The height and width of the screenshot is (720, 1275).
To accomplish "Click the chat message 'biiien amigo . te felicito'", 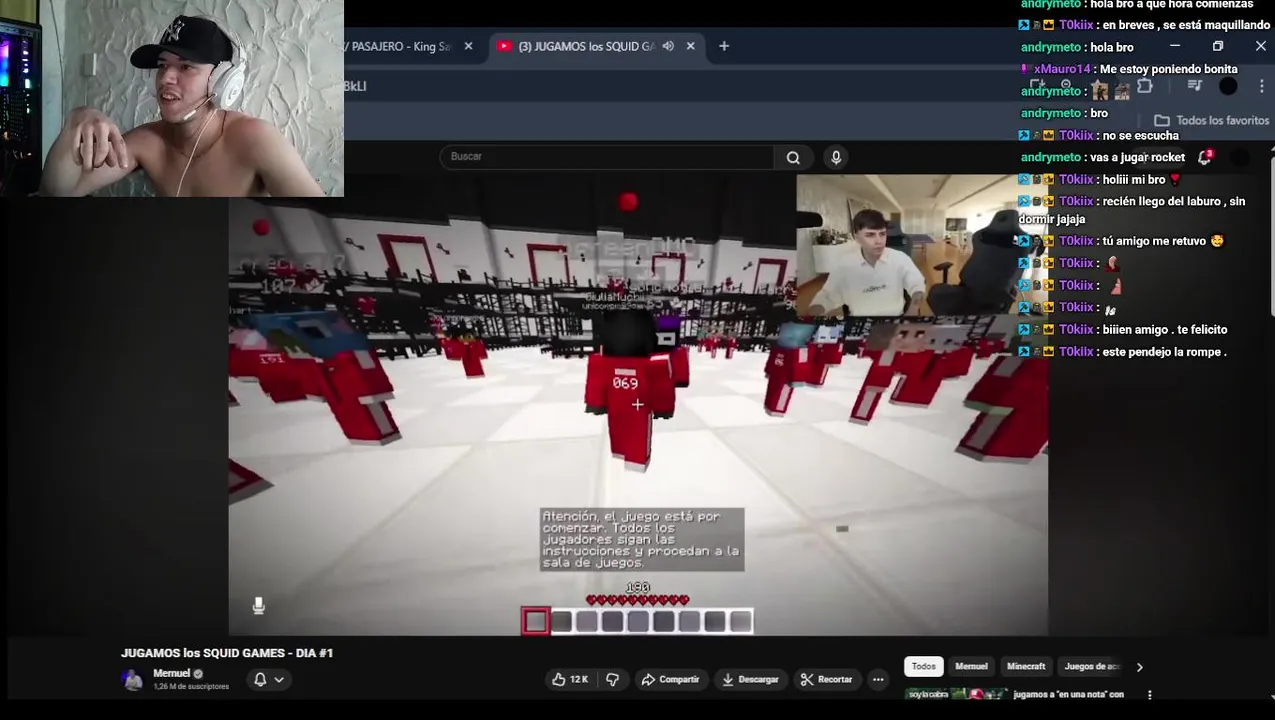I will pyautogui.click(x=1164, y=330).
